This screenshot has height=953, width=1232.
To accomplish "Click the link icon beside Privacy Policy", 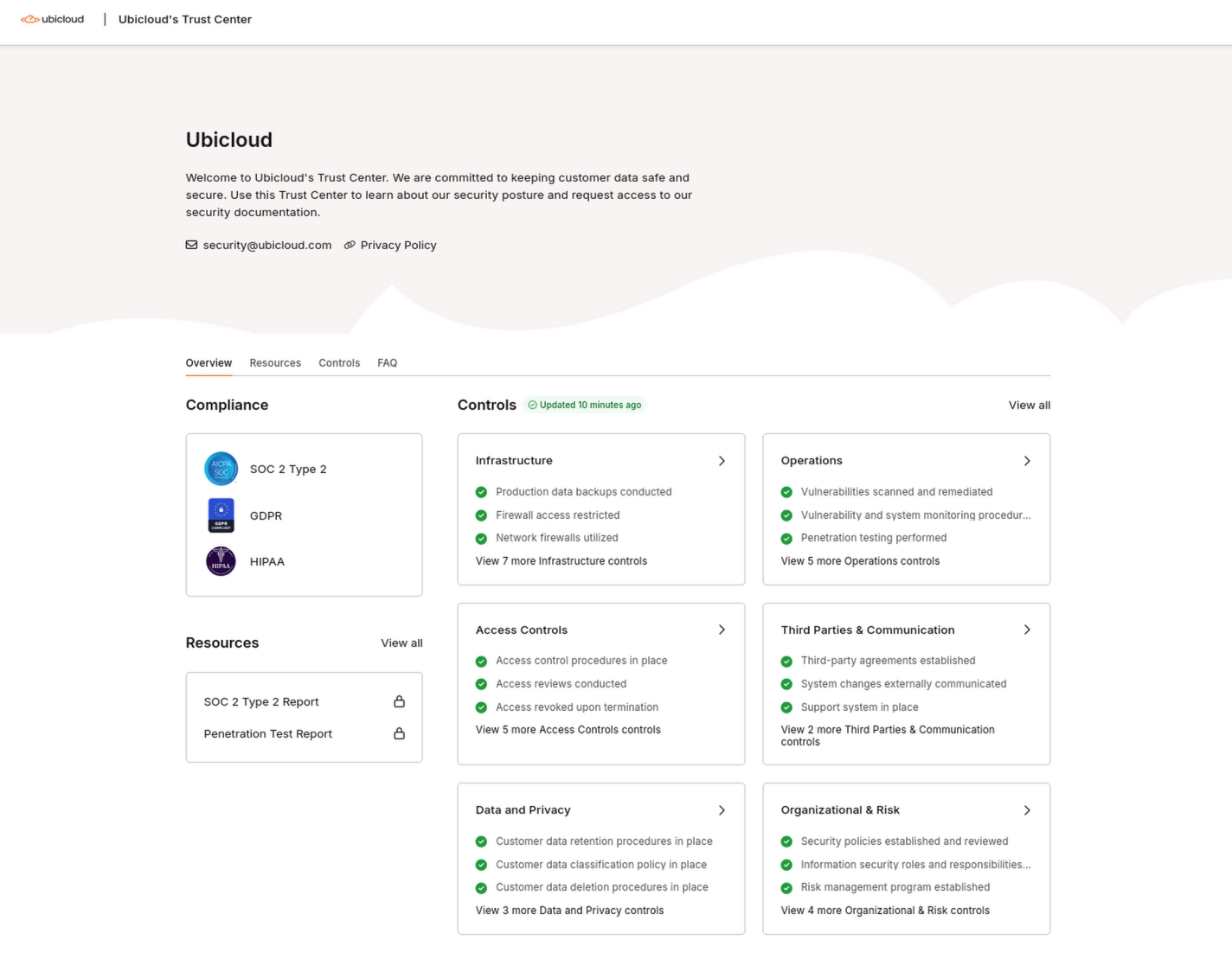I will 350,246.
